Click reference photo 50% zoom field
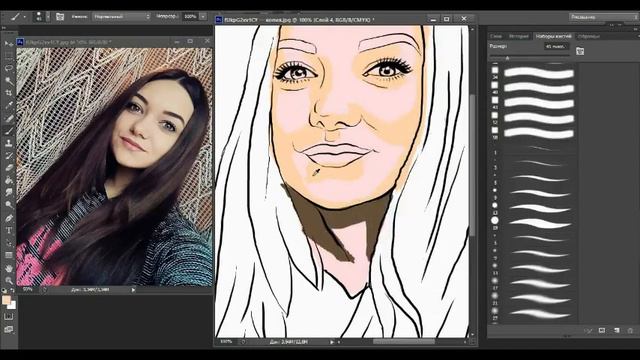The width and height of the screenshot is (640, 360). click(x=28, y=289)
